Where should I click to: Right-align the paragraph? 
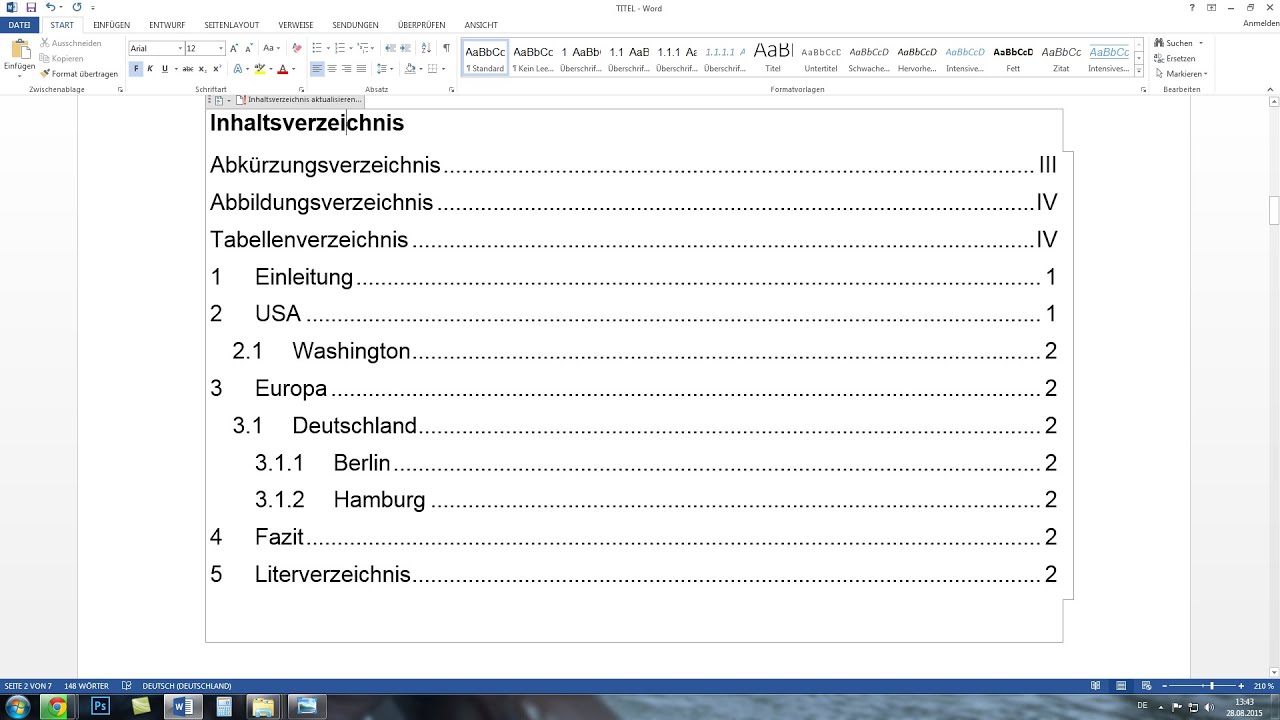point(346,69)
